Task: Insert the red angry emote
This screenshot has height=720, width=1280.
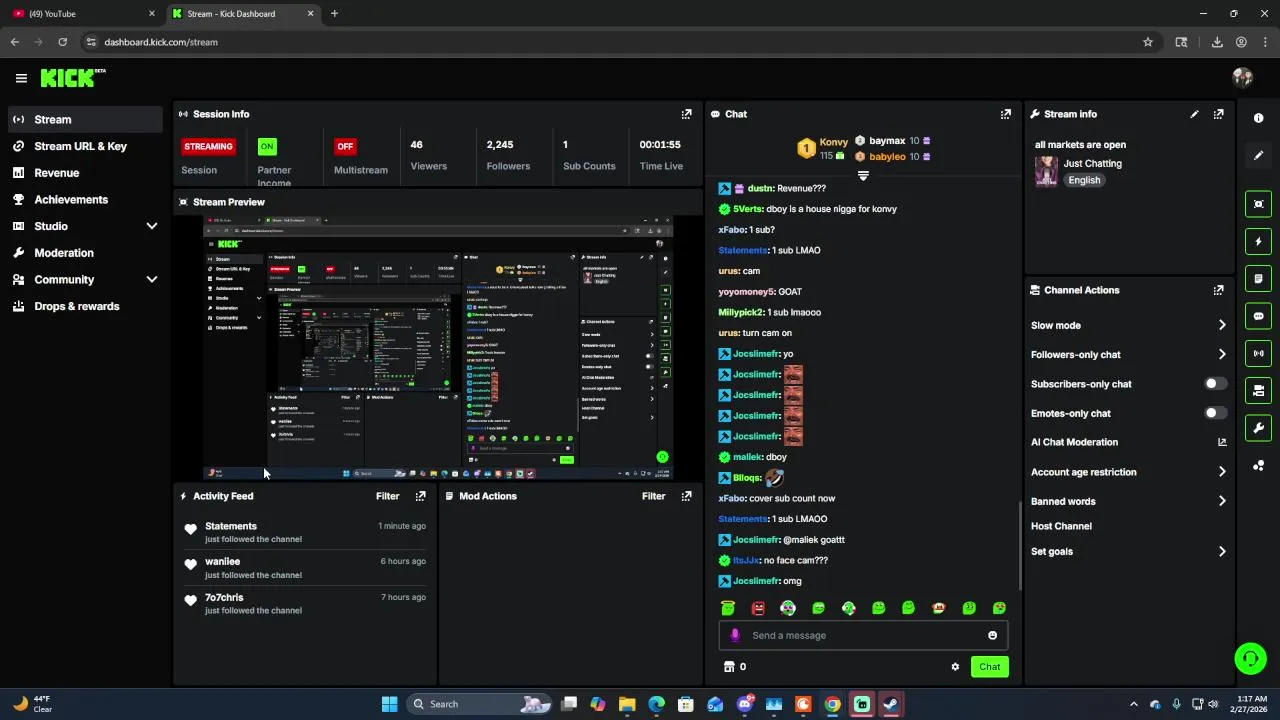Action: (x=758, y=608)
